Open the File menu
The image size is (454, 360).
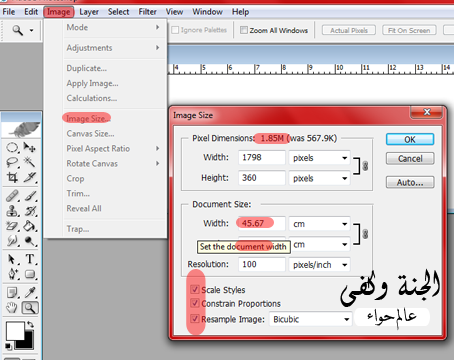9,12
